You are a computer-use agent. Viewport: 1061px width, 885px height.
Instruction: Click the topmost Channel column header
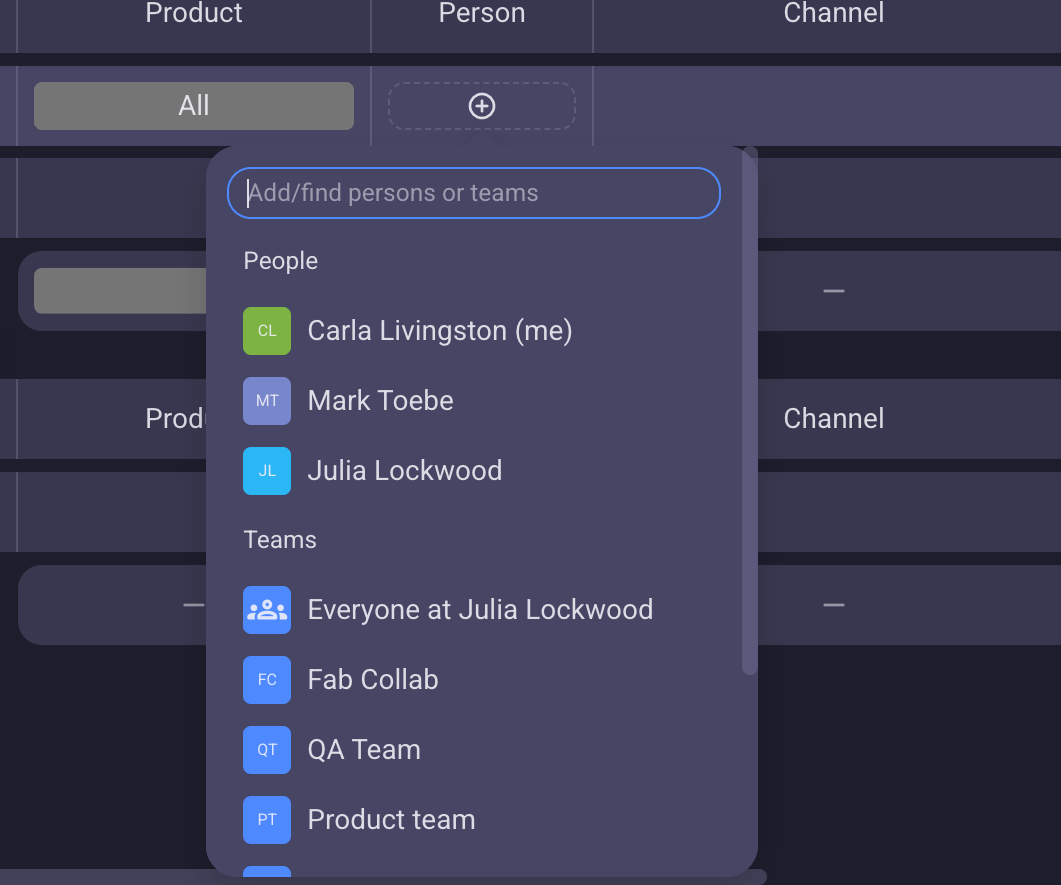[x=833, y=14]
